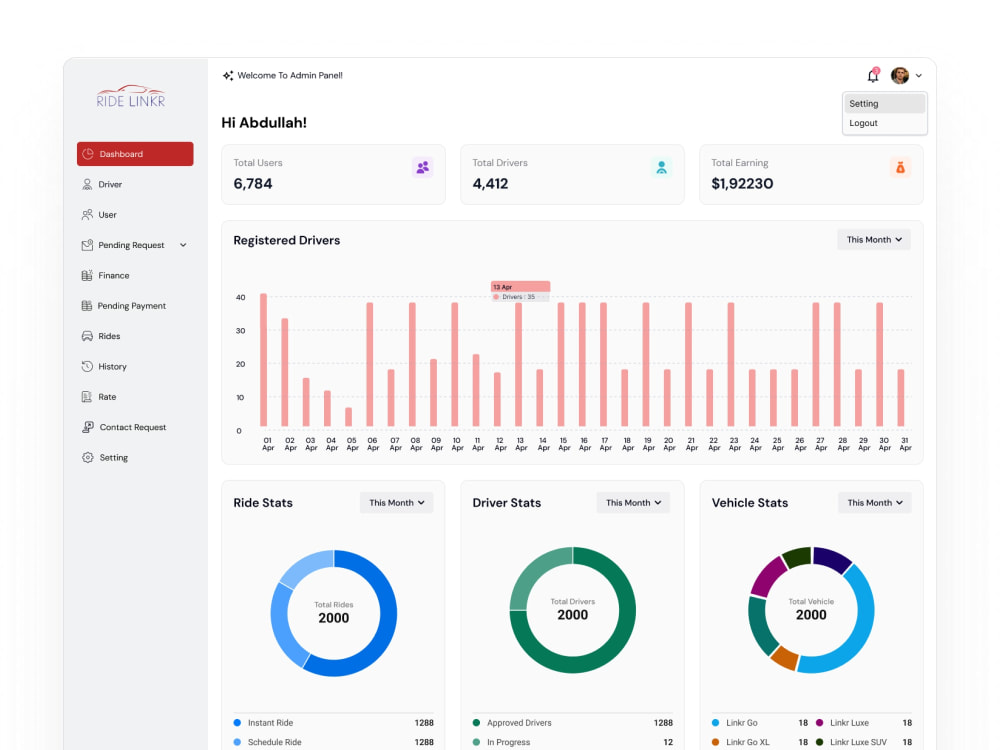The height and width of the screenshot is (750, 1000).
Task: Click the Rate receipt icon
Action: pos(87,397)
